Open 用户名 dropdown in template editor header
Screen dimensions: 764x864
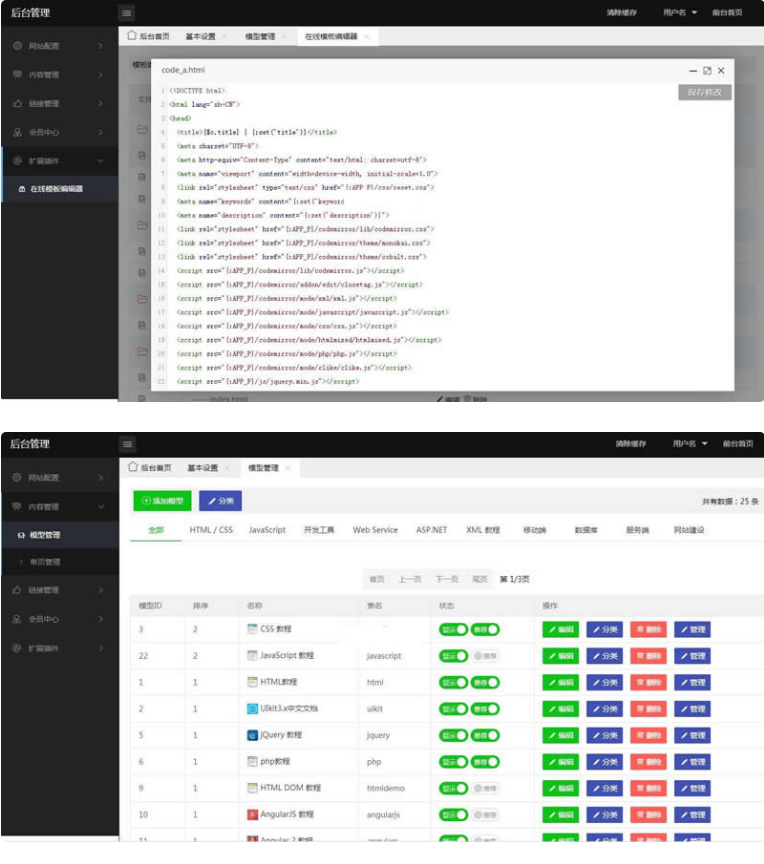[680, 12]
